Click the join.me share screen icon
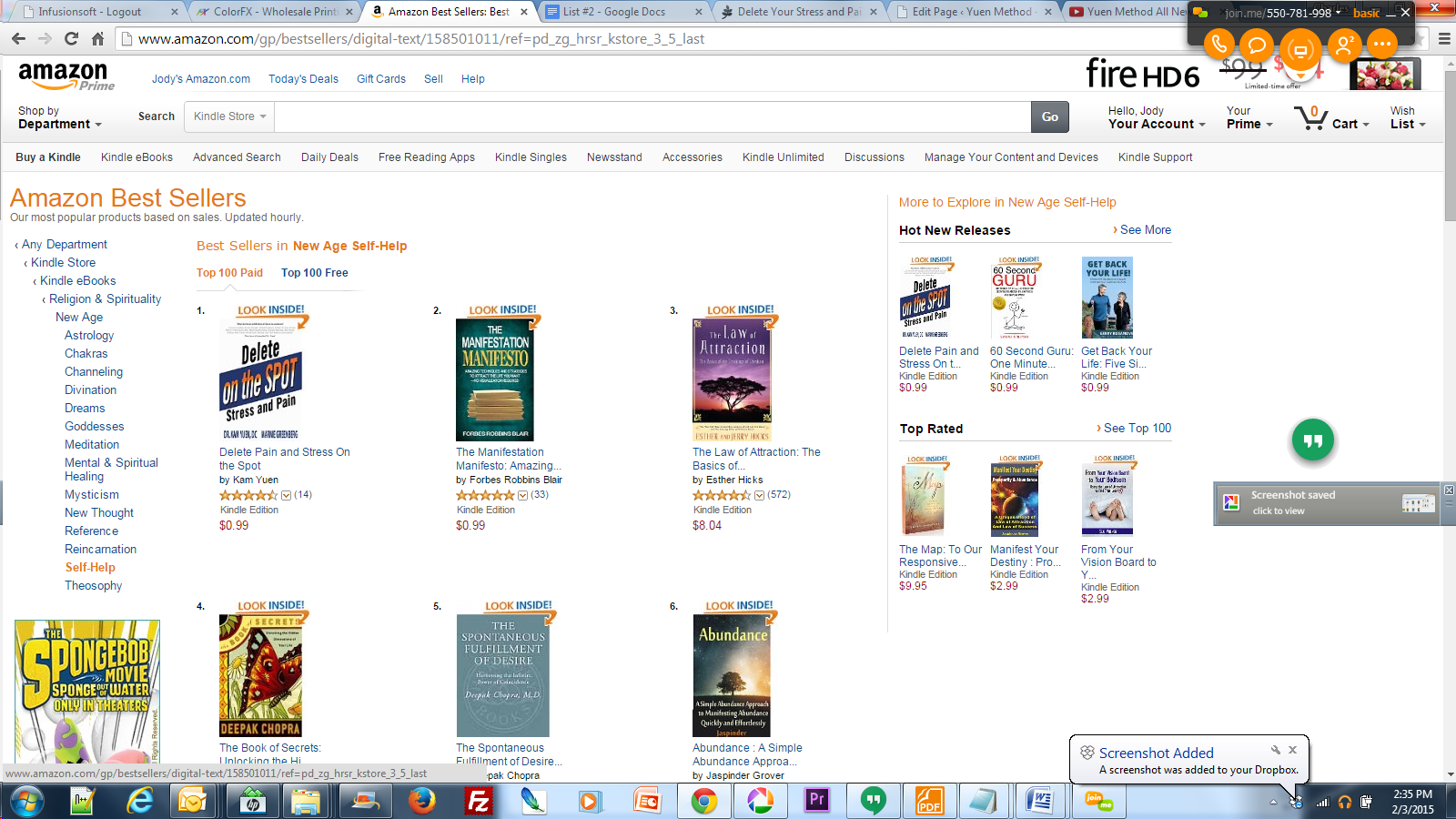 pyautogui.click(x=1300, y=49)
